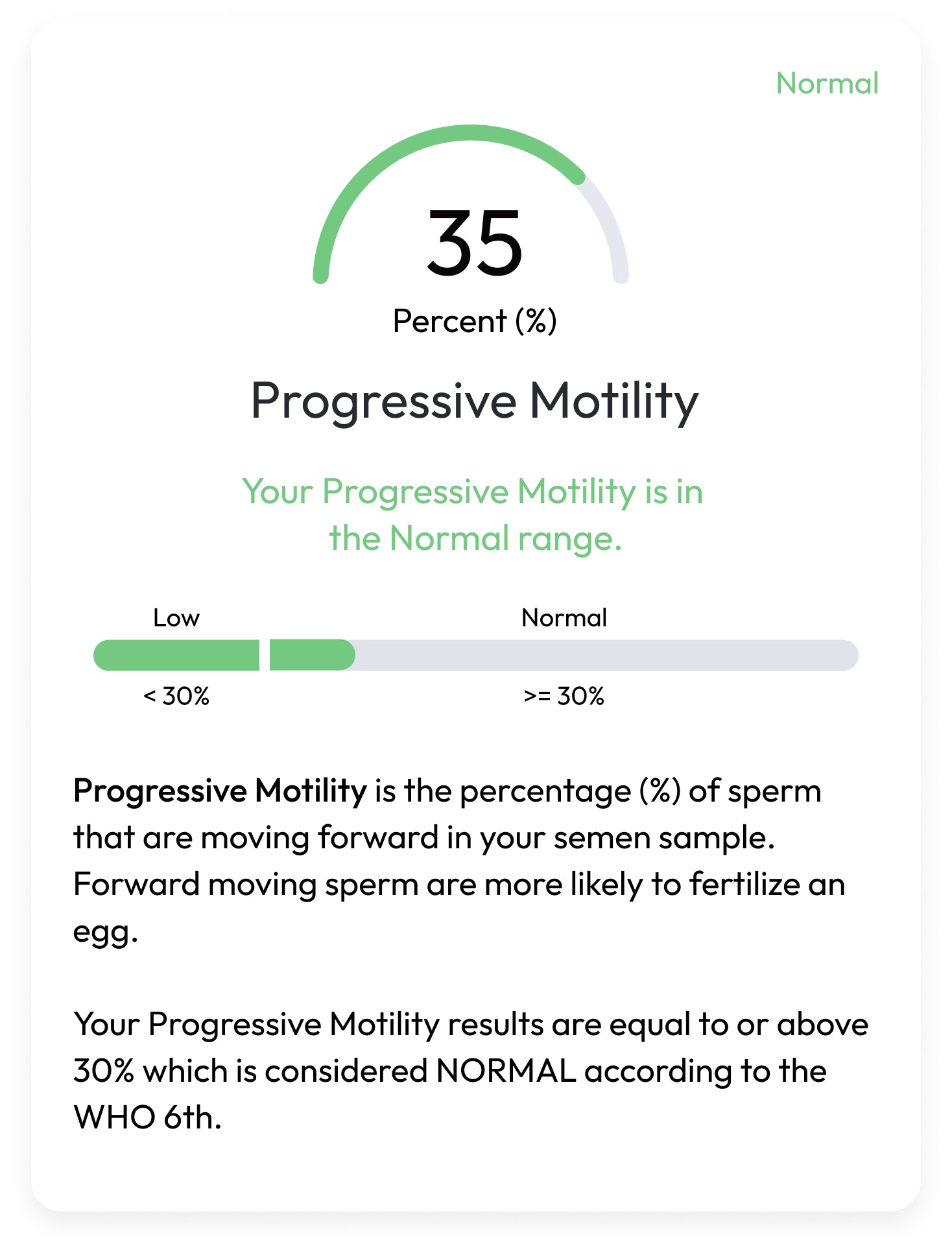Click the 'WHO 6th.' reference text
Screen dimensions: 952x1253
tap(148, 1117)
